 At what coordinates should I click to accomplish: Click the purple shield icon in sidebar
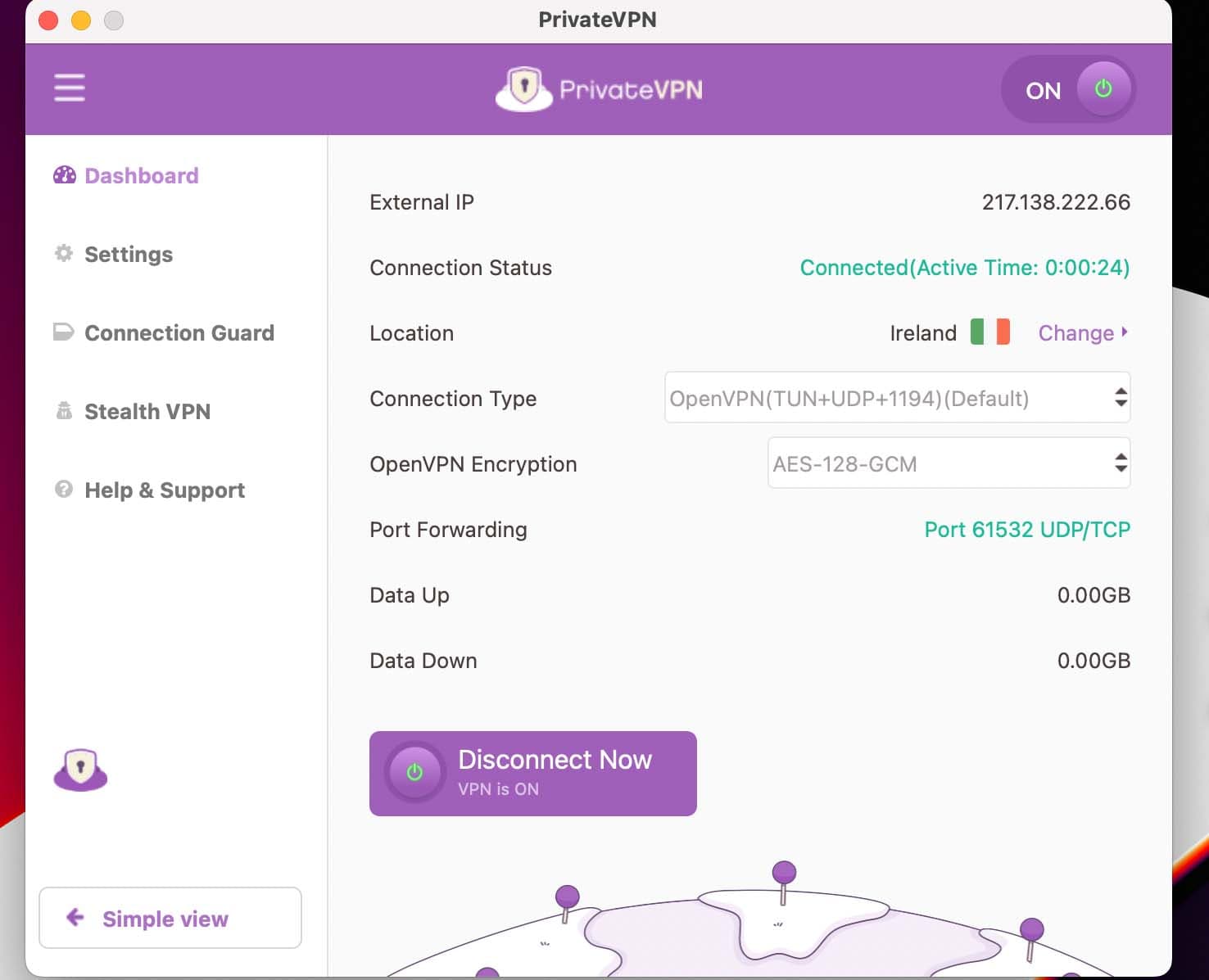pos(80,770)
